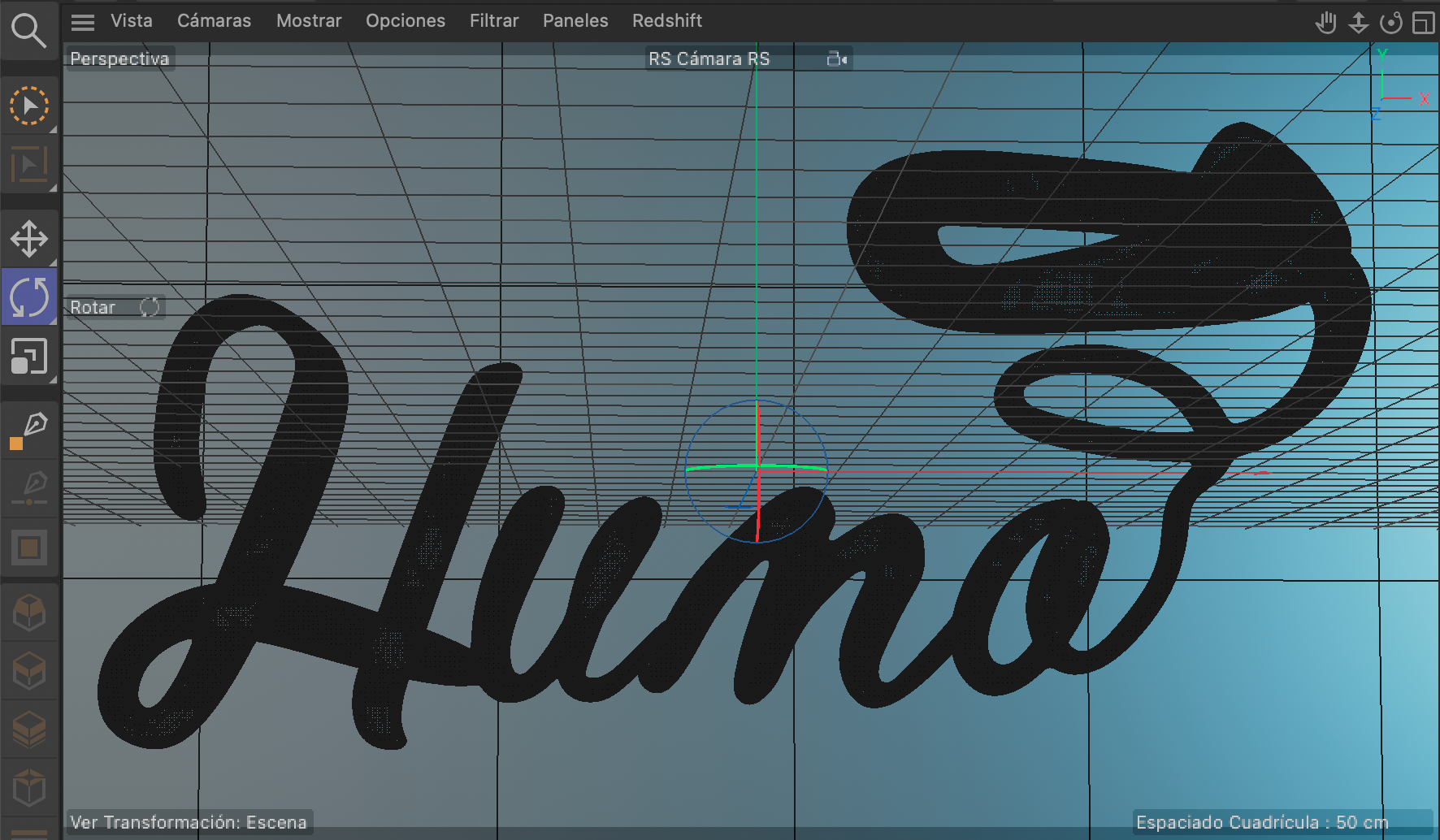Image resolution: width=1440 pixels, height=840 pixels.
Task: Click the viewport dolly arrows icon
Action: pos(1358,22)
